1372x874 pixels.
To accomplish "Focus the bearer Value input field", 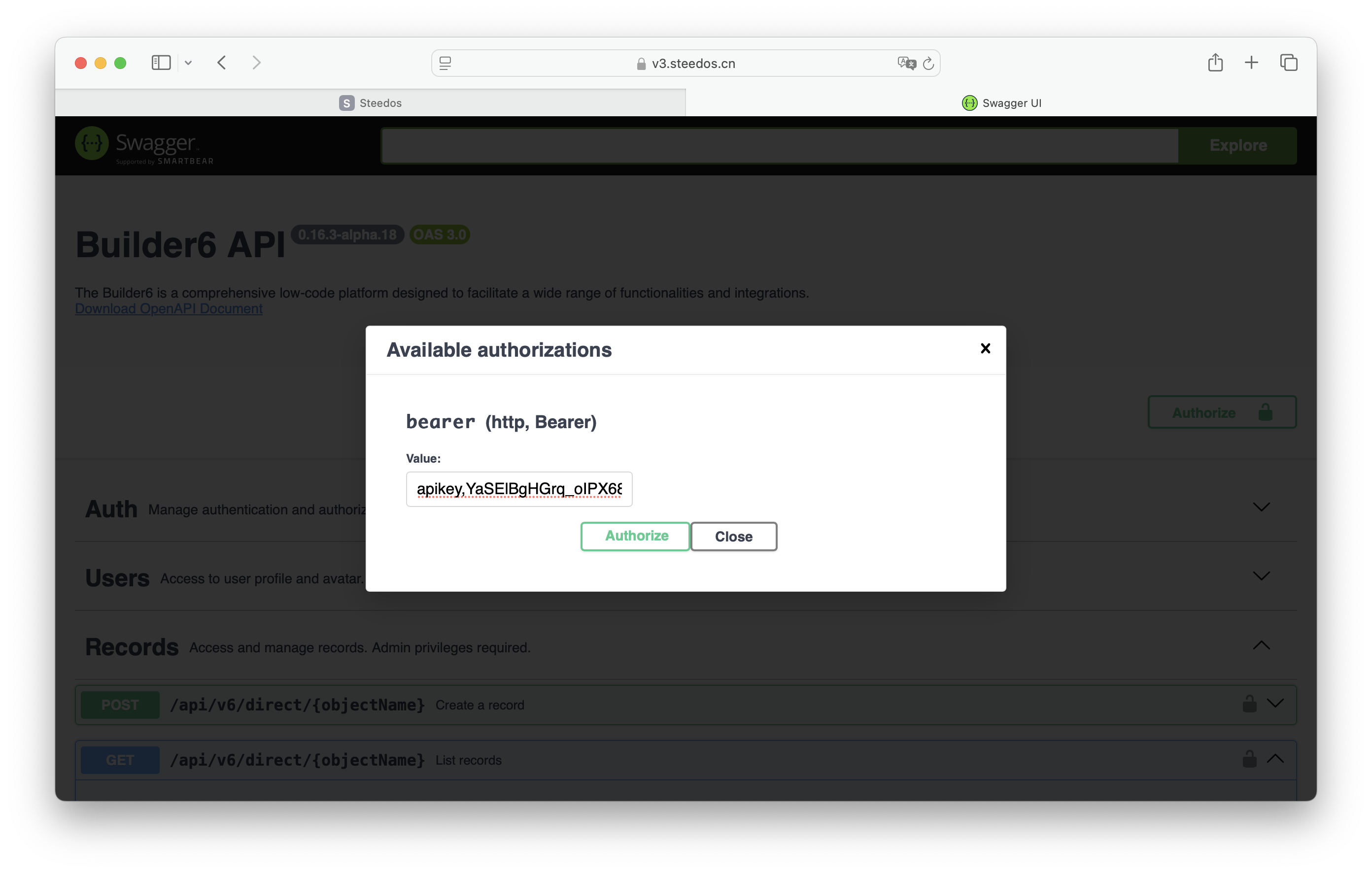I will (519, 489).
